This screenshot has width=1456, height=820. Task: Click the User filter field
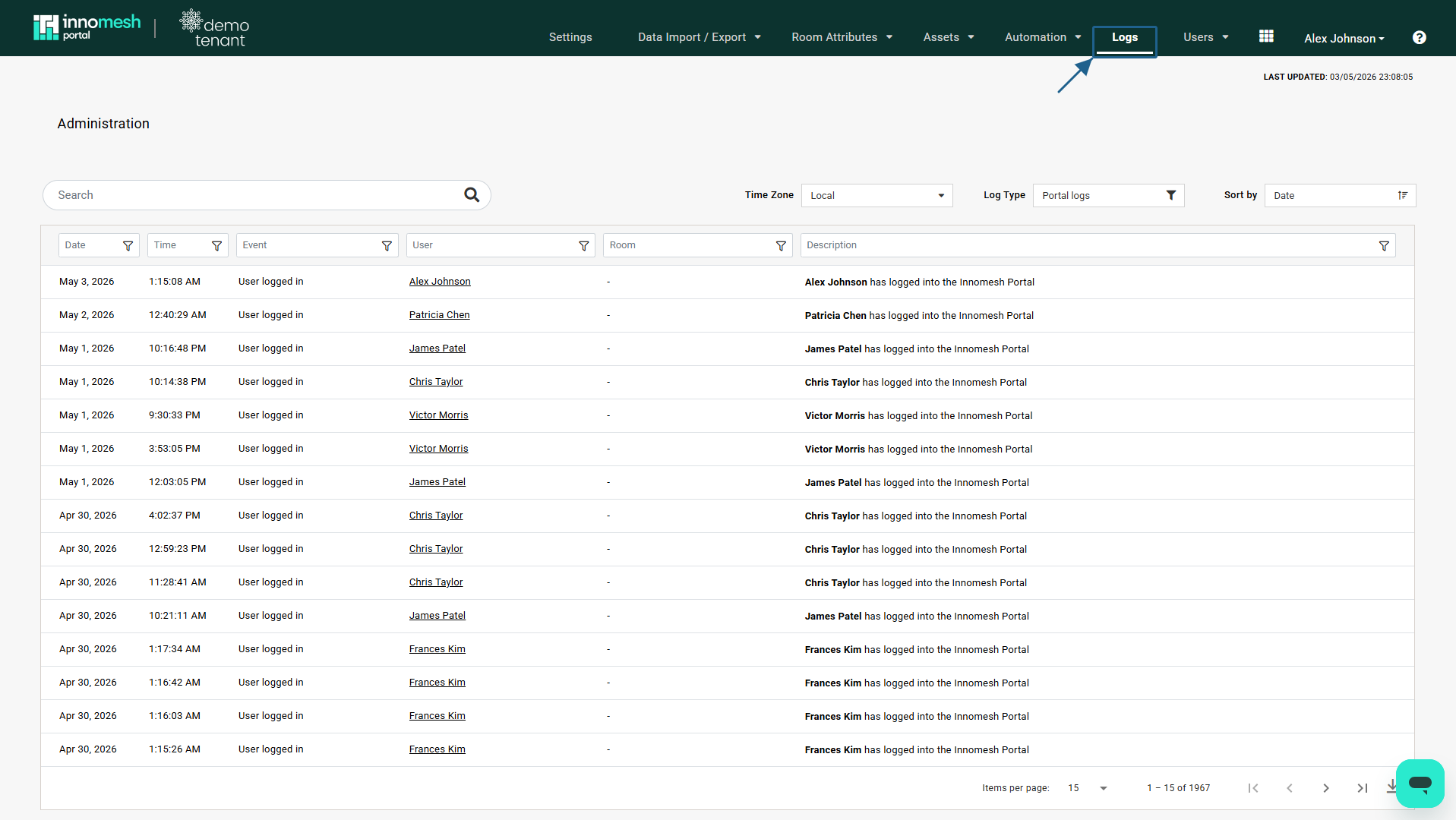coord(500,245)
